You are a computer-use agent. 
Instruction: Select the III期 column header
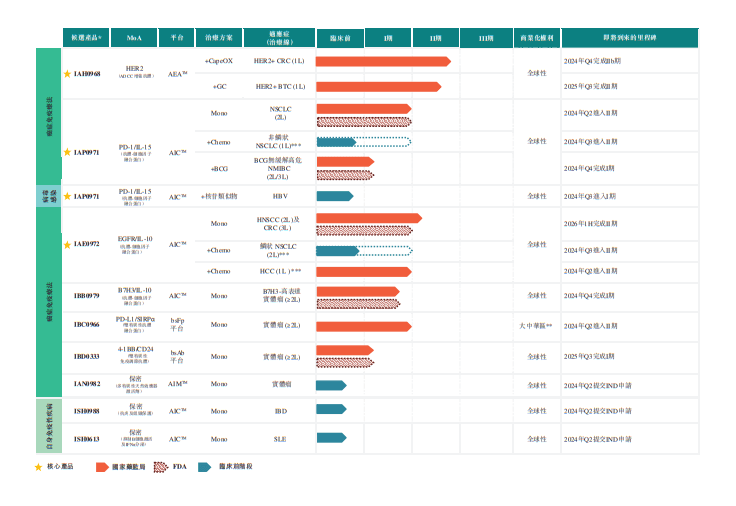486,38
